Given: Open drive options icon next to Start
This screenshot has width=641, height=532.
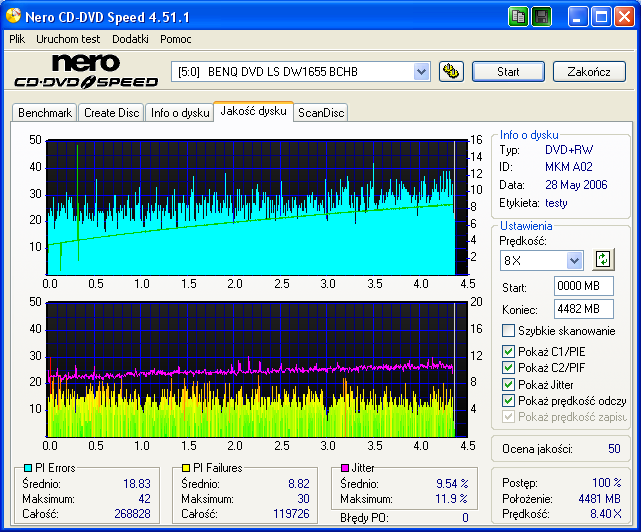Looking at the screenshot, I should (x=451, y=72).
